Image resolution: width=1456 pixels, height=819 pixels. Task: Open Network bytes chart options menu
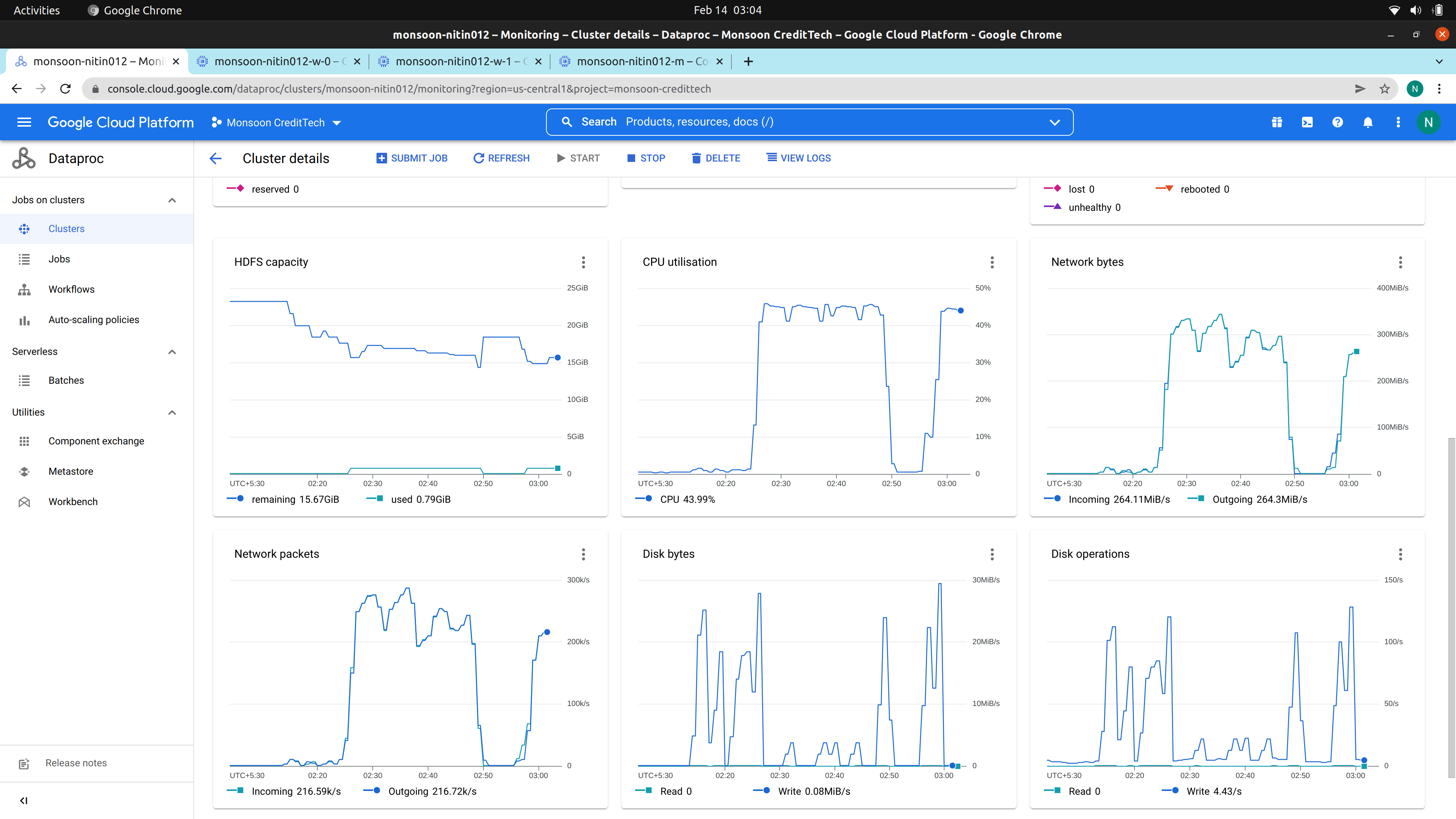click(1401, 262)
